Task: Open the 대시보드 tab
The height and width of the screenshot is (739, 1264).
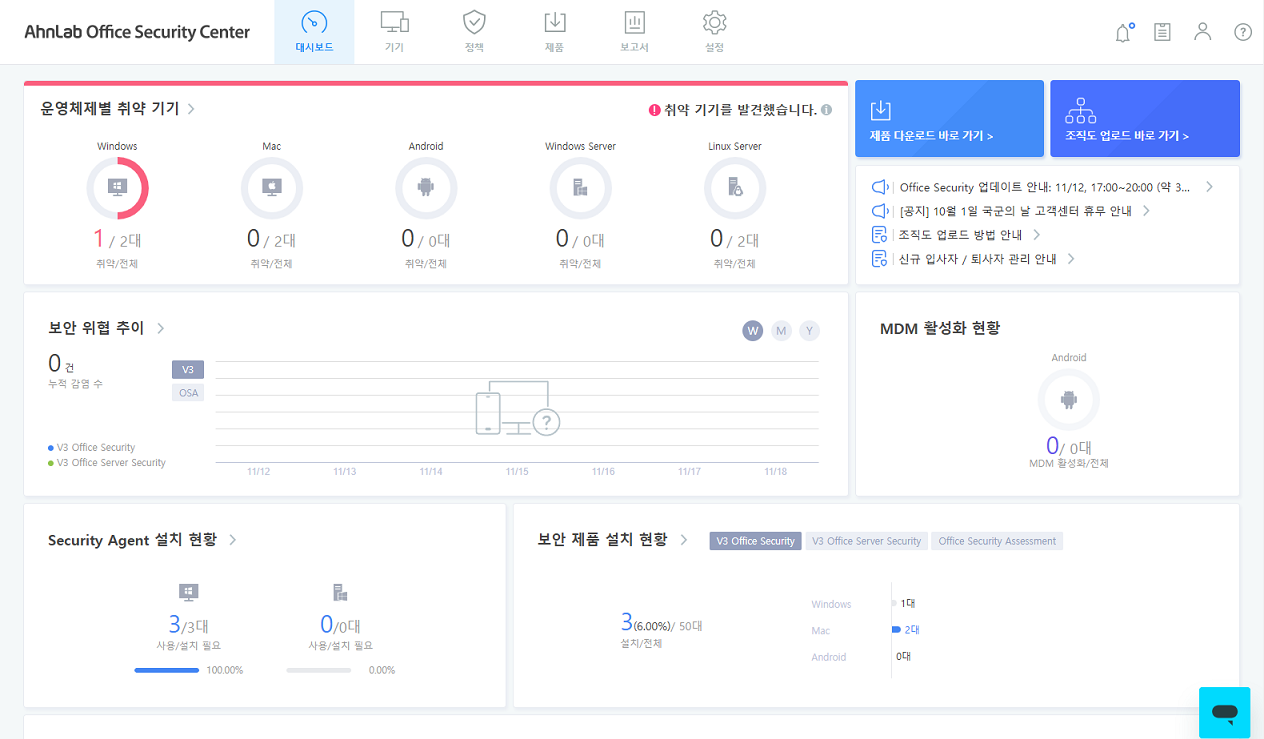Action: [x=314, y=32]
